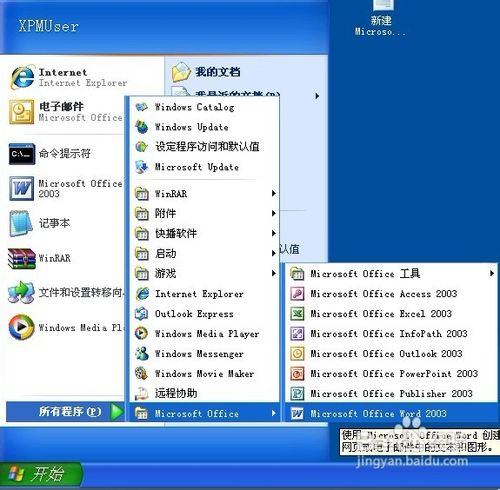This screenshot has height=490, width=500.
Task: Click the remote assistance icon (远程协助)
Action: click(142, 393)
